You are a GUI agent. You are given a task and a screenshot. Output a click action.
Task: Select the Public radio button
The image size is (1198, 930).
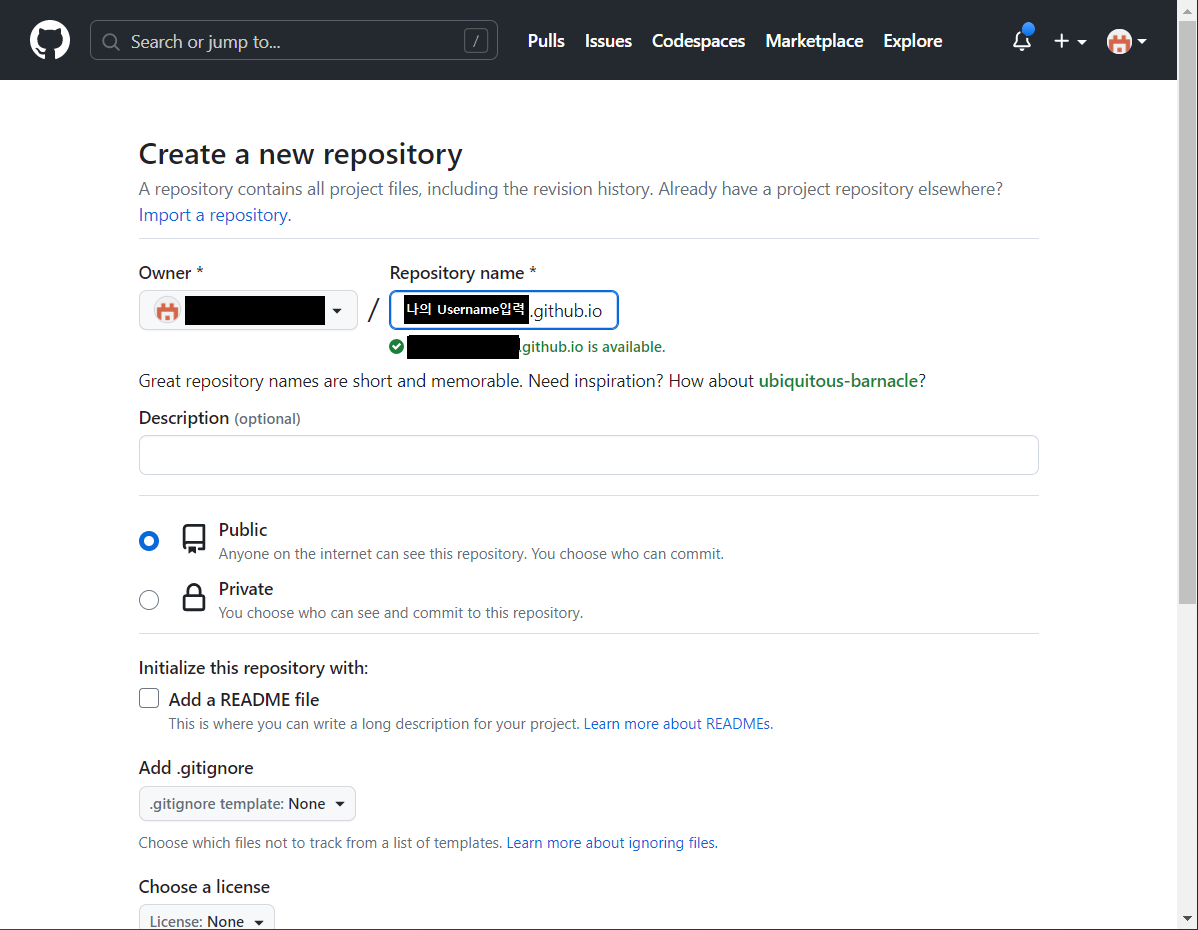point(149,541)
